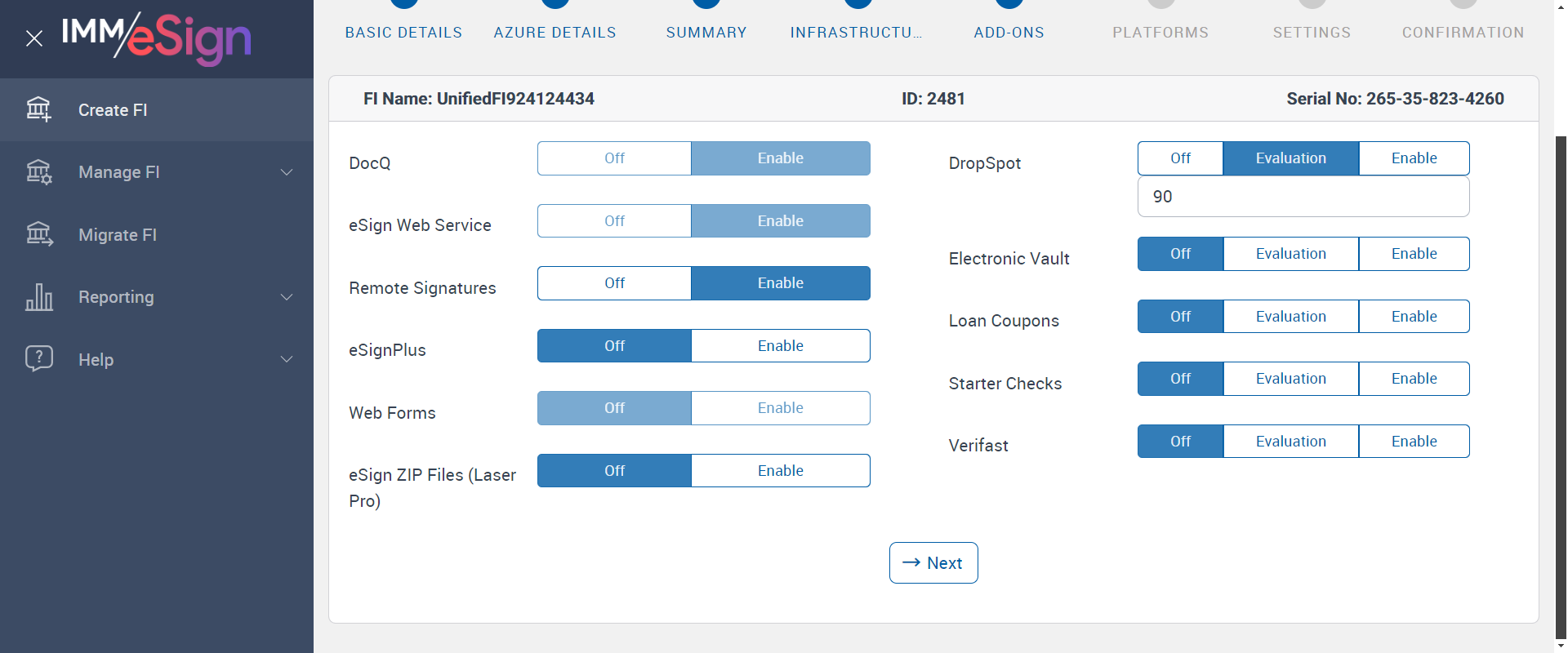1568x653 pixels.
Task: Set DocQ to Off
Action: [x=614, y=158]
